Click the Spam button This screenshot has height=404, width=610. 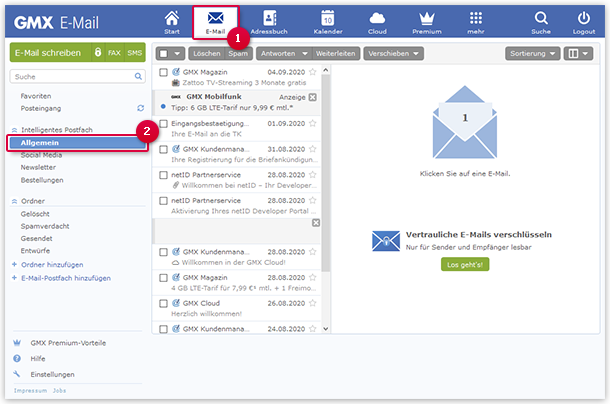[238, 54]
